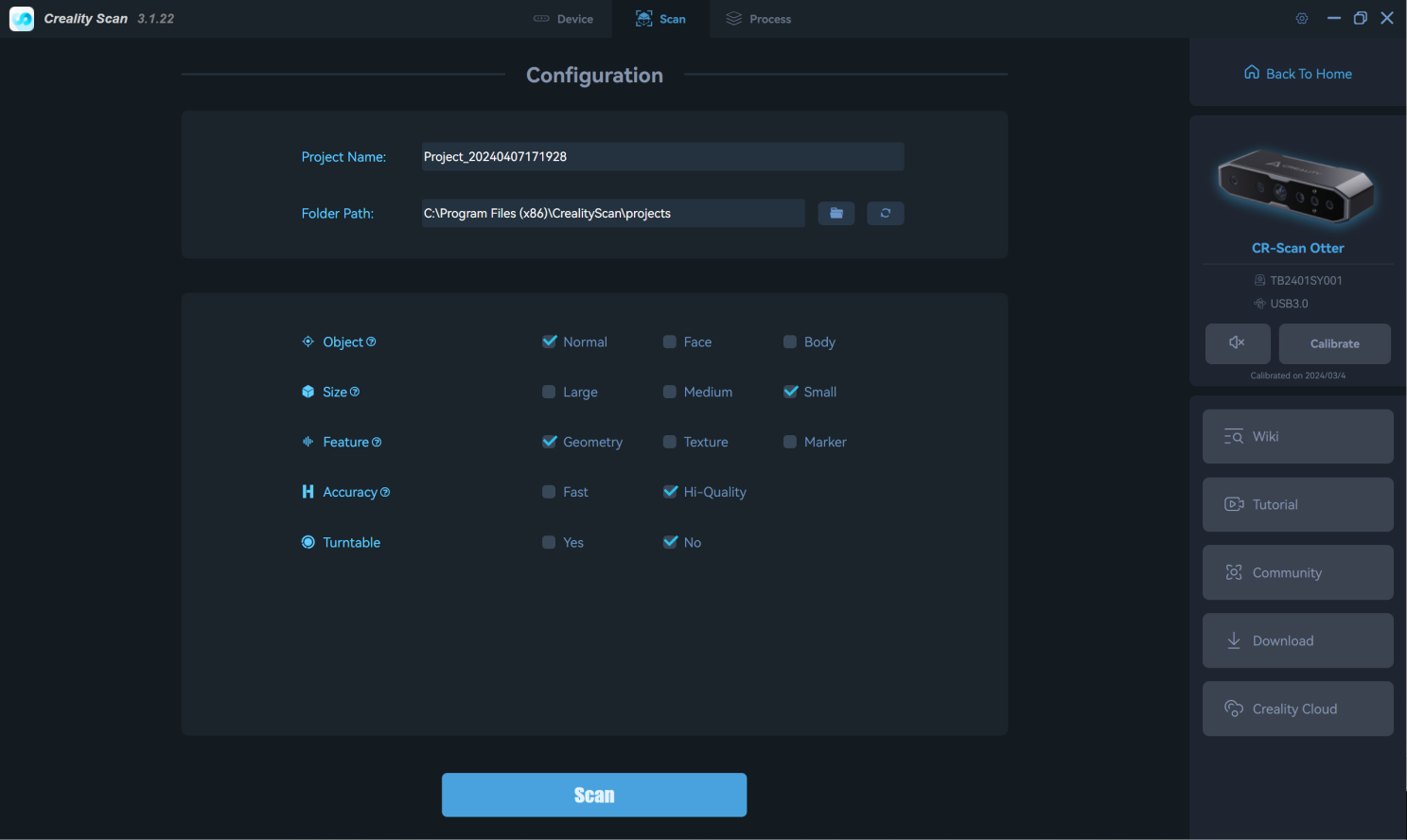
Task: Start scanning with Scan button
Action: [x=594, y=795]
